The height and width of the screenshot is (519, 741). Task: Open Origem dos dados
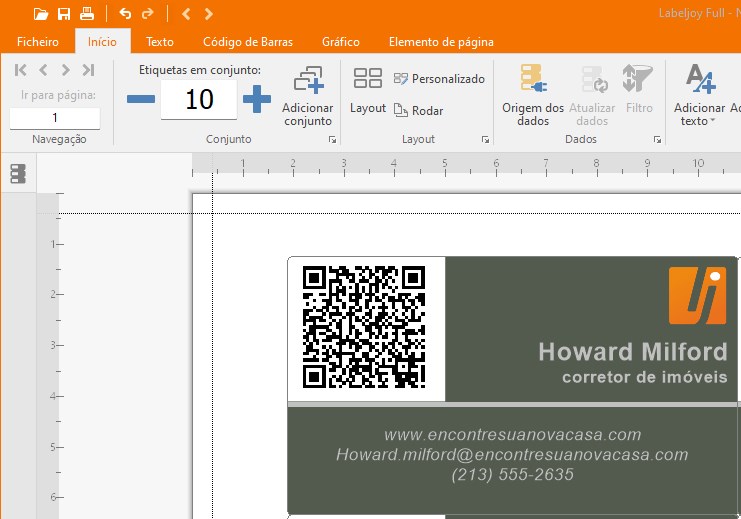tap(533, 95)
